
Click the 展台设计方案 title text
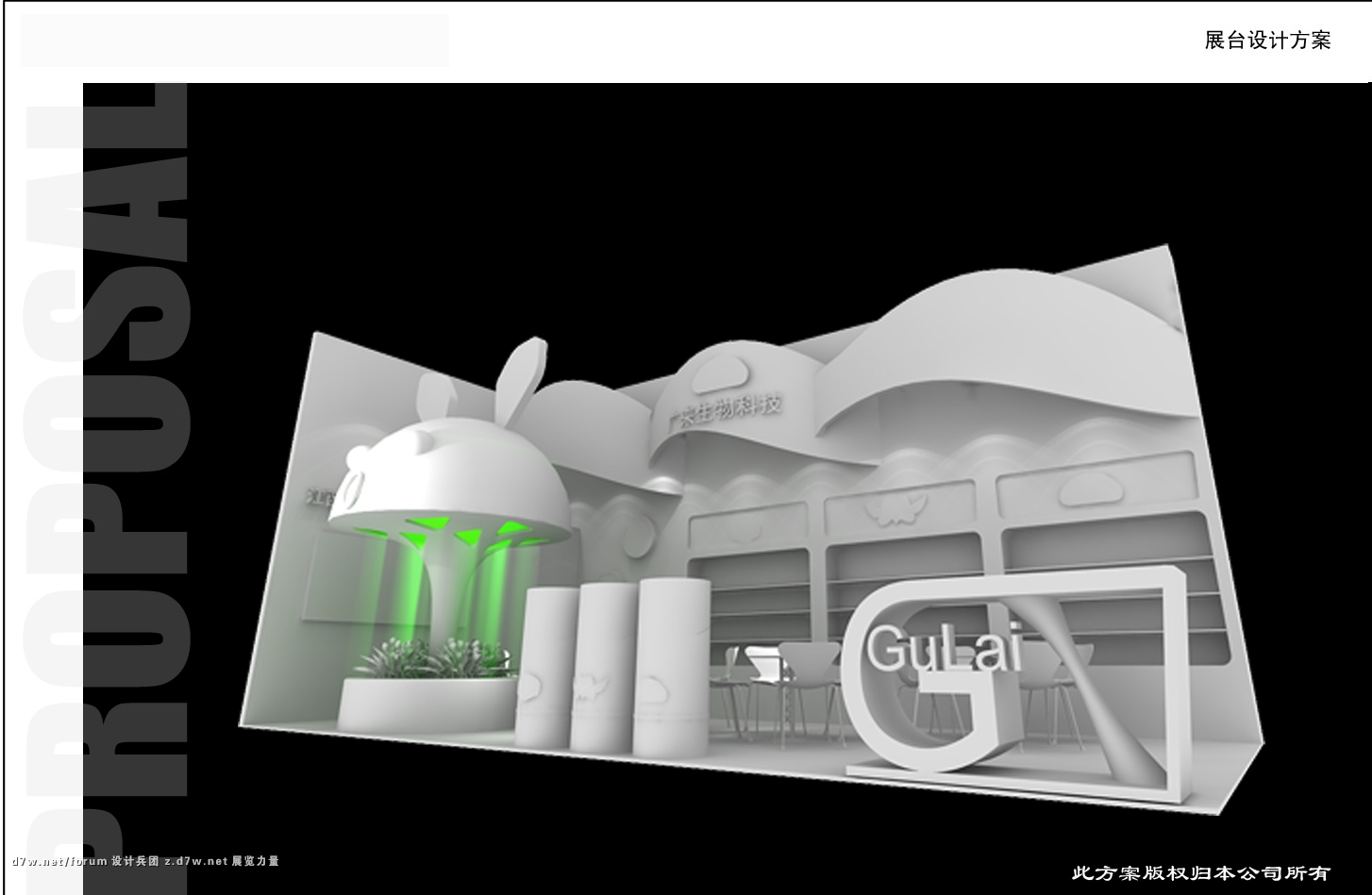(x=1267, y=40)
